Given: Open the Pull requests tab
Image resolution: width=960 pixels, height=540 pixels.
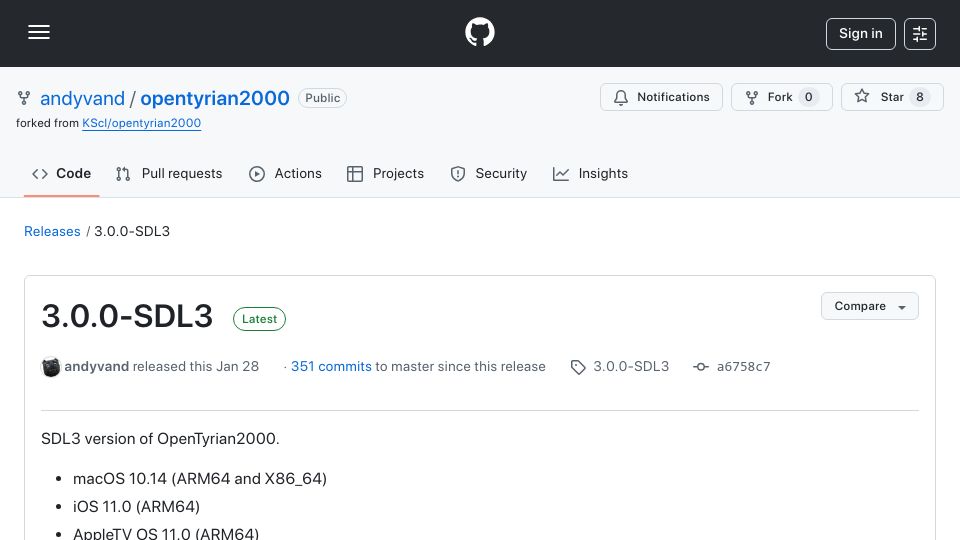Looking at the screenshot, I should [169, 174].
